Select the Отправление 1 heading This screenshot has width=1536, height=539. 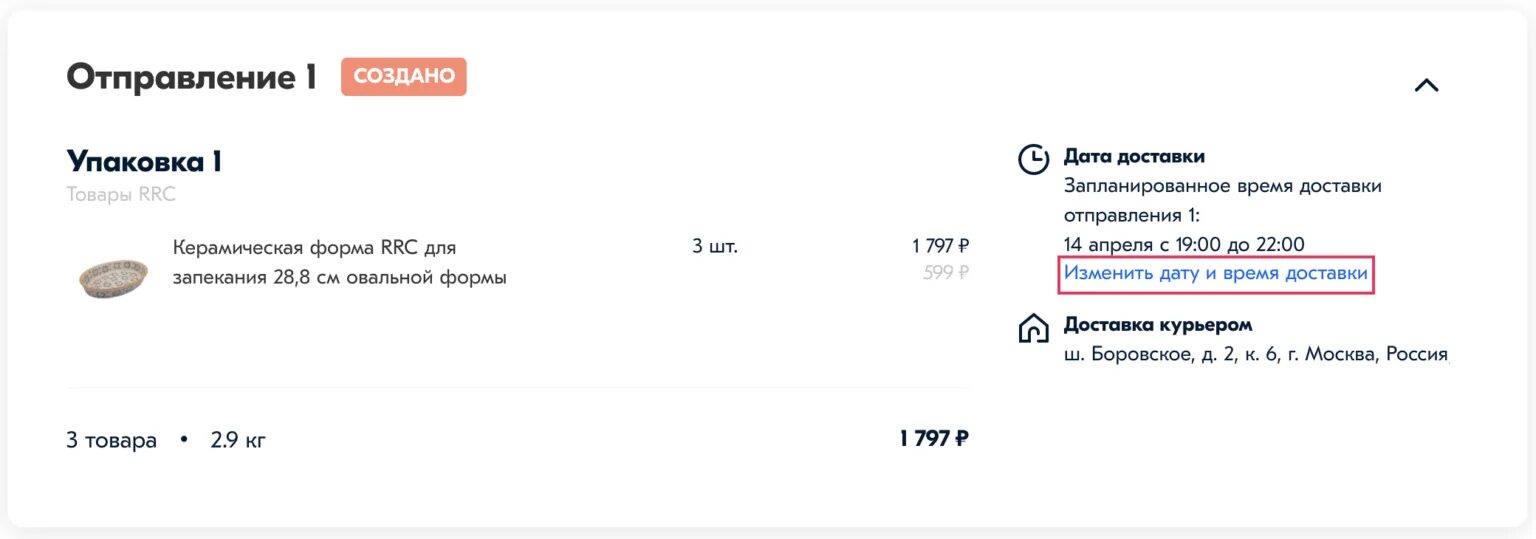coord(191,77)
